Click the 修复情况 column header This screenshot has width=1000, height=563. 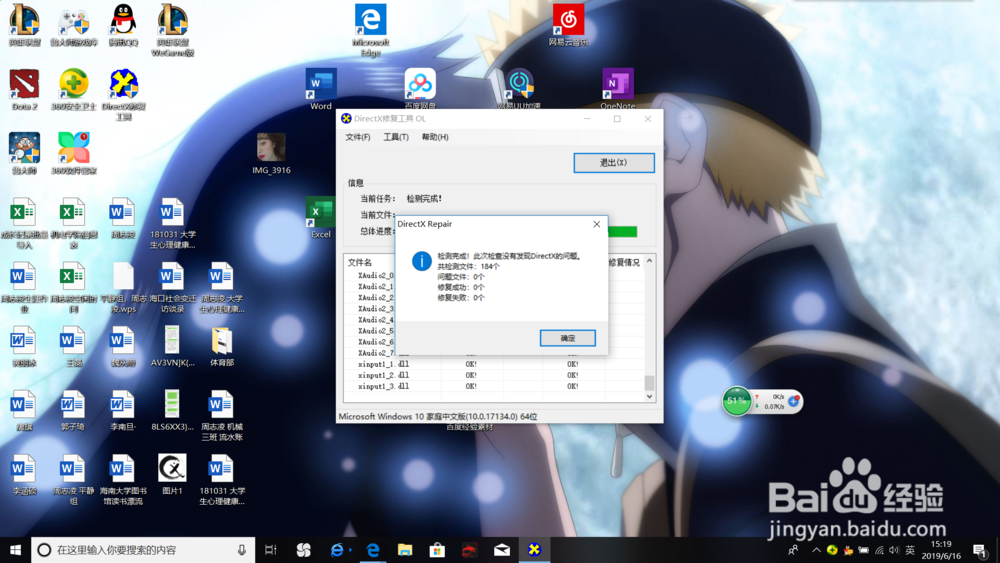[623, 262]
